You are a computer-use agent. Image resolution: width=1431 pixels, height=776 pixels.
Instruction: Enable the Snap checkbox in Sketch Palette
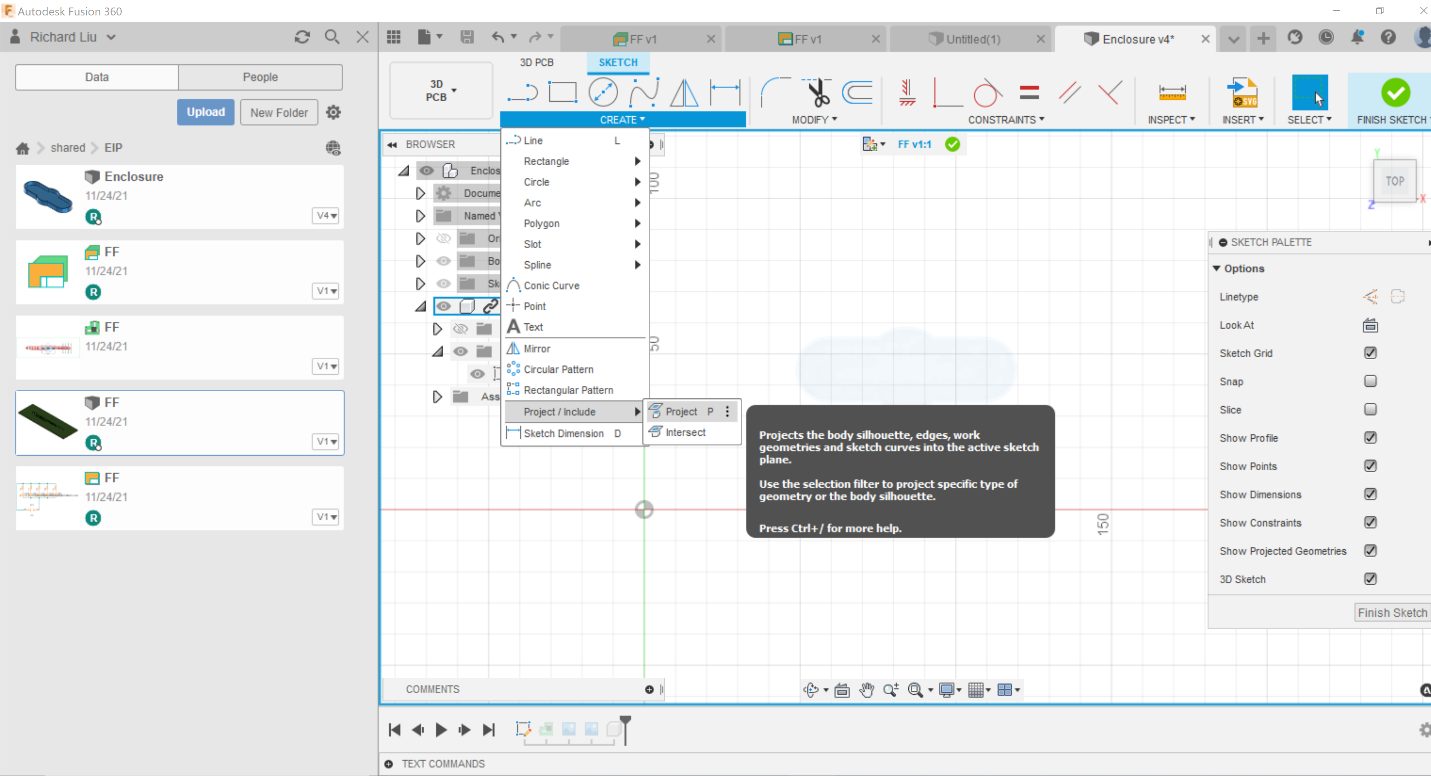(x=1370, y=381)
